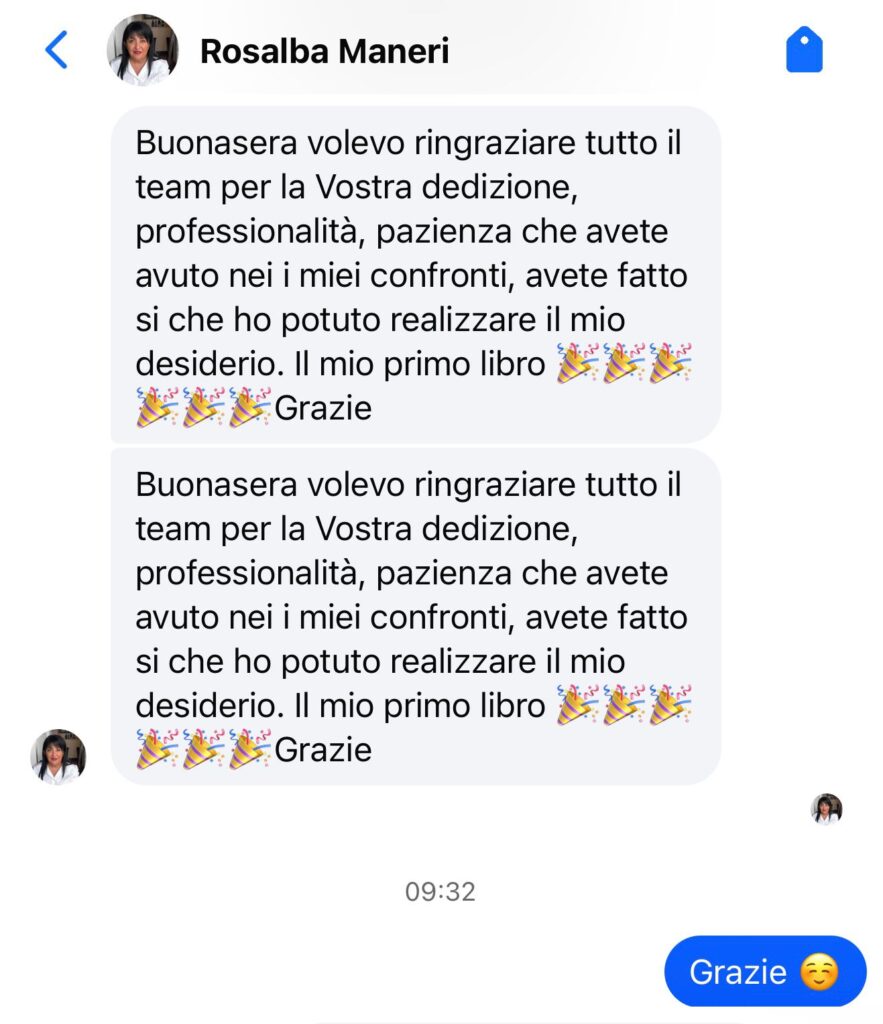883x1024 pixels.
Task: Open Rosalba Maneri's header profile photo
Action: click(x=142, y=50)
